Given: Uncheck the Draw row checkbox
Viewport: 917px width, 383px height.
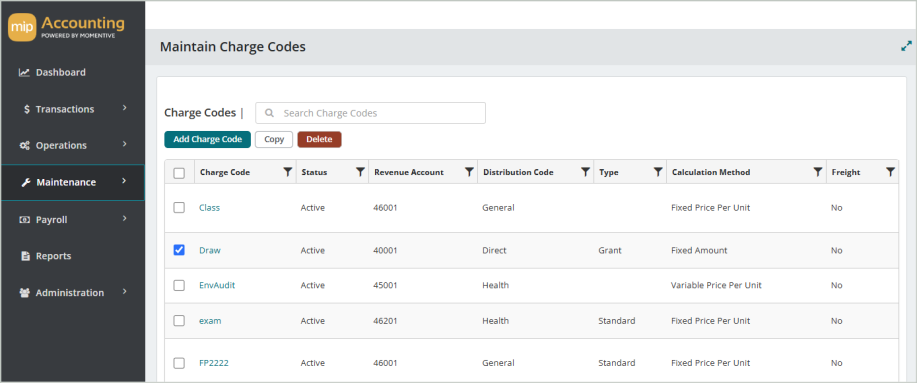Looking at the screenshot, I should [180, 250].
